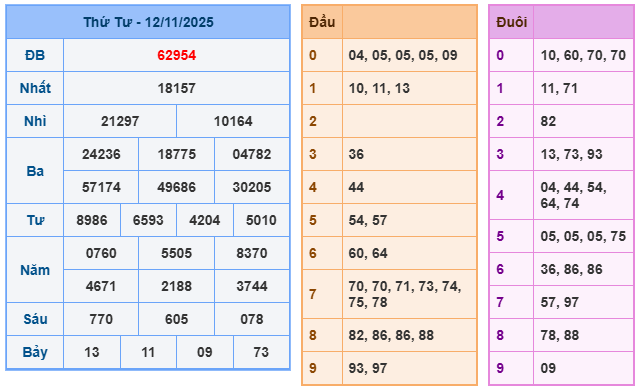641x391 pixels.
Task: Select the Năm prize number 2188
Action: click(x=177, y=286)
